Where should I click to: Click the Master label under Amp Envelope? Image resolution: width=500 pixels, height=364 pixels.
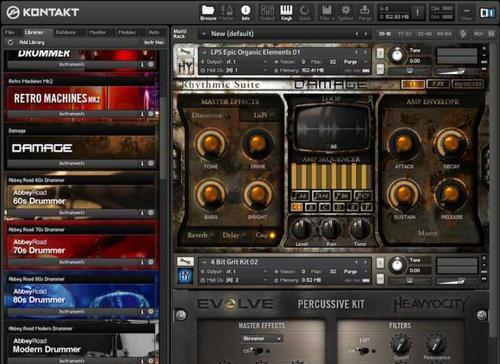428,233
